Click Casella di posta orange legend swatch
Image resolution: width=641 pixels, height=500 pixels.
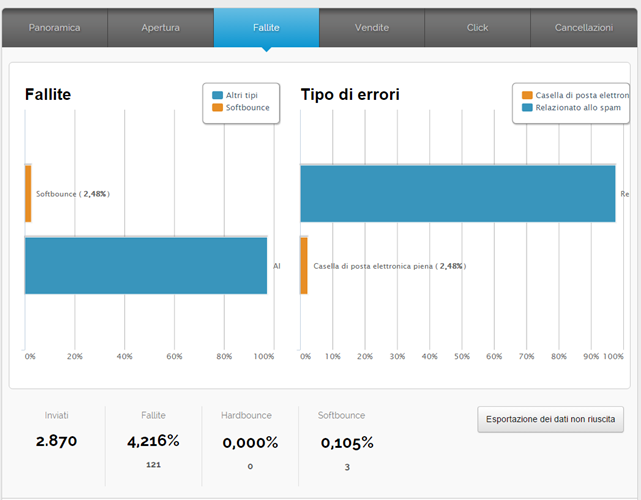click(x=527, y=95)
